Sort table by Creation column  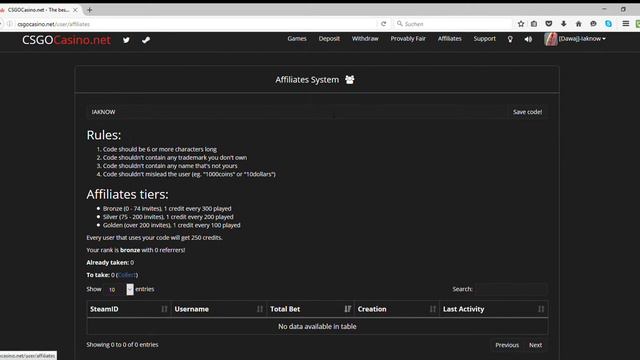(x=397, y=309)
